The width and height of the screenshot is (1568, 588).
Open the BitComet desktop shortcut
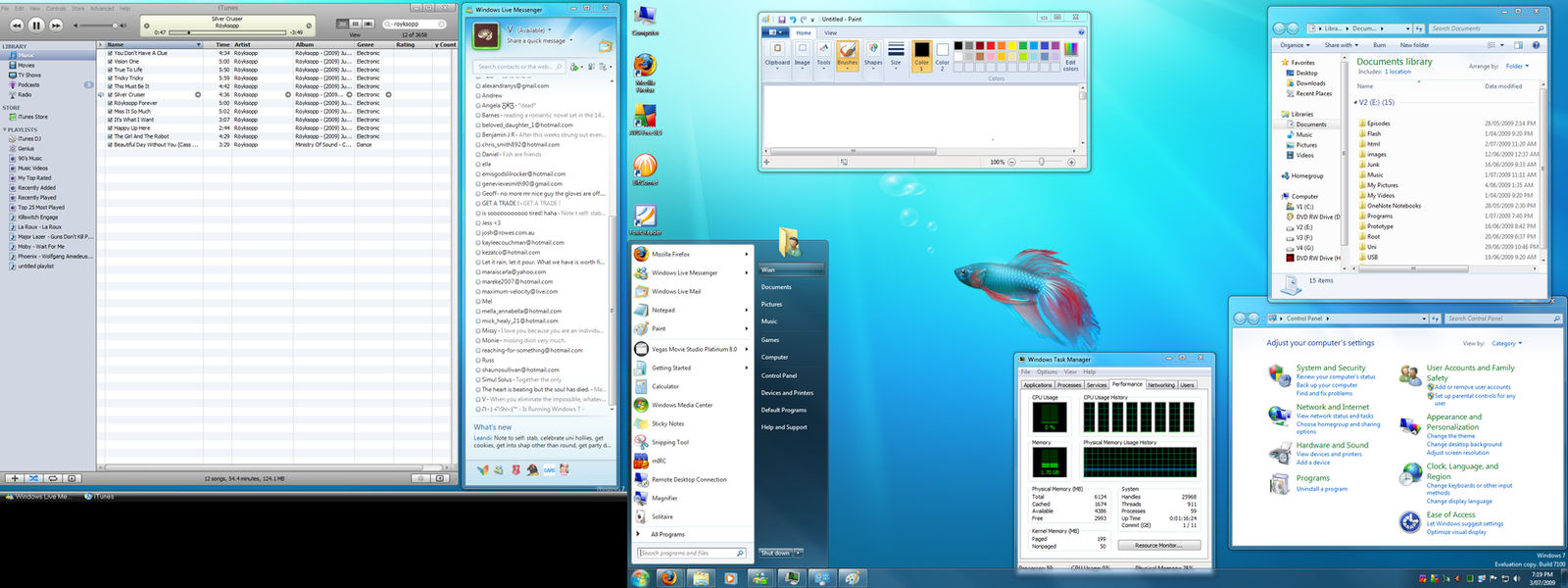tap(645, 169)
